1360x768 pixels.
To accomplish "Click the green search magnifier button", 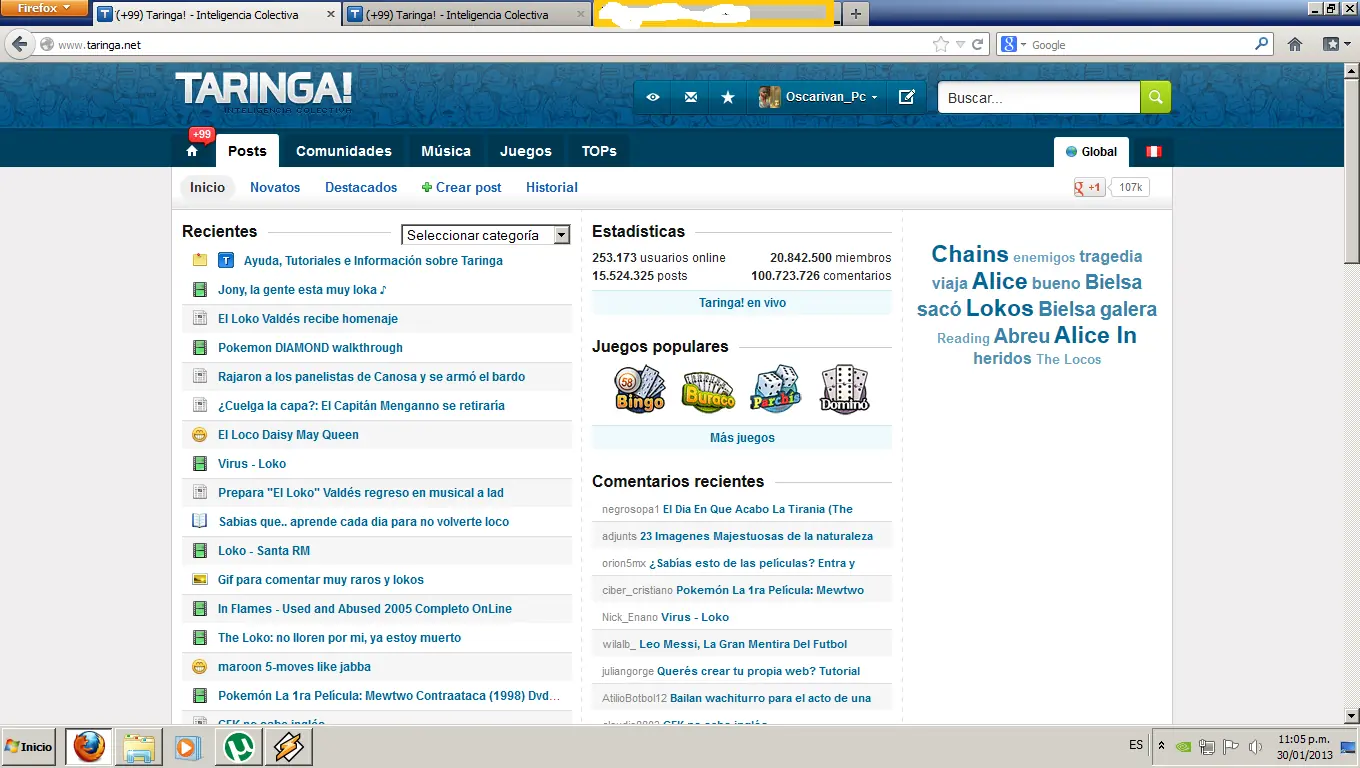I will pyautogui.click(x=1155, y=97).
